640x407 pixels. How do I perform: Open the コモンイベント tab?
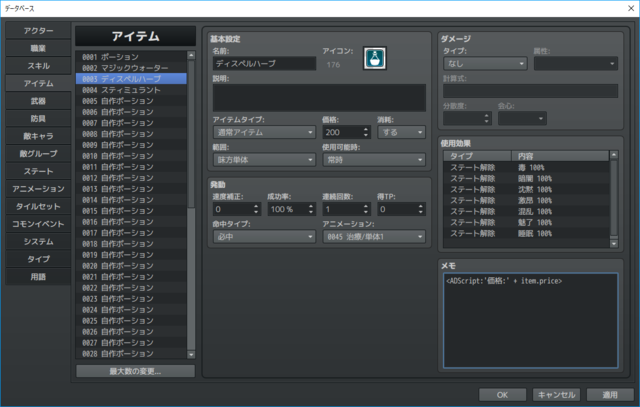pyautogui.click(x=38, y=224)
